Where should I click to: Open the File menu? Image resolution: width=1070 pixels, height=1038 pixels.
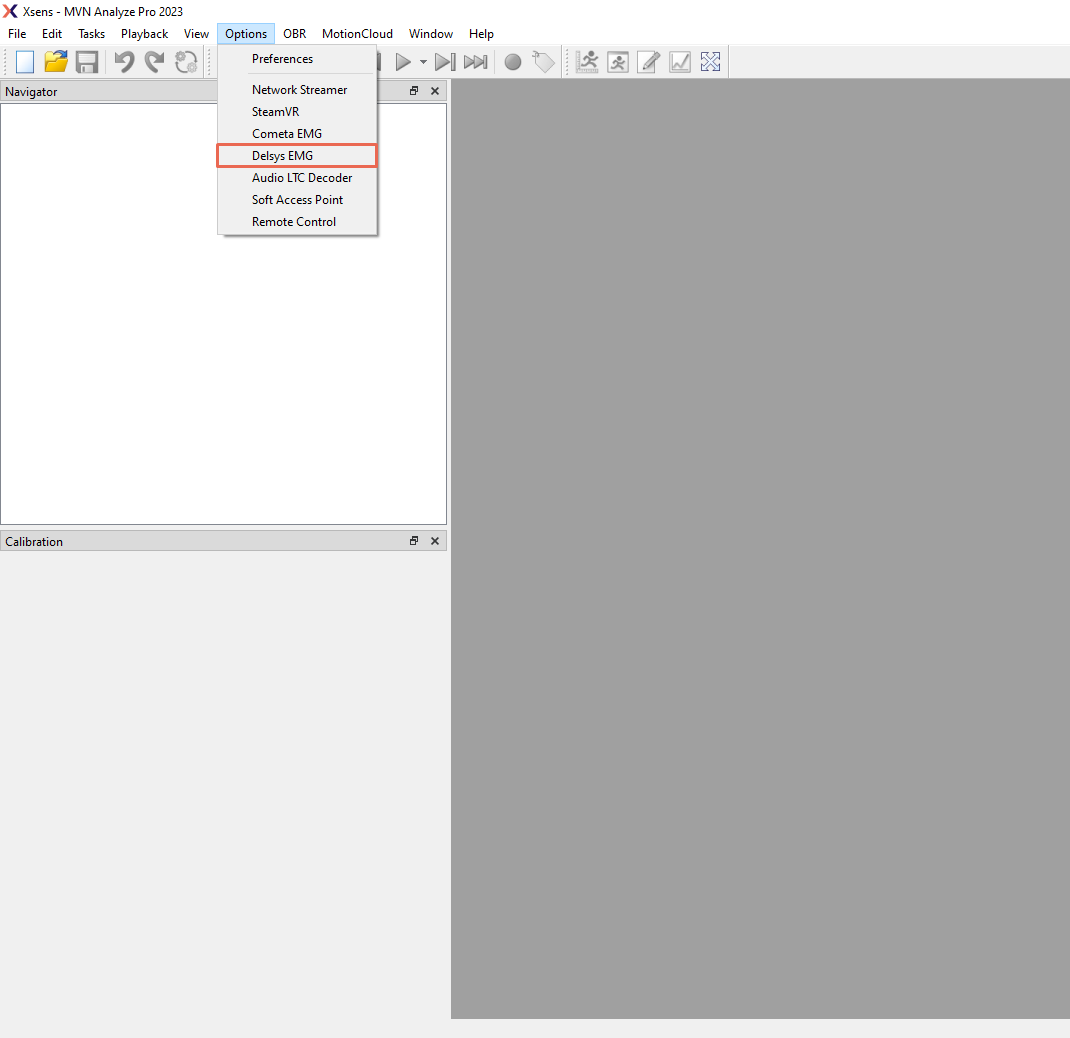click(x=17, y=33)
